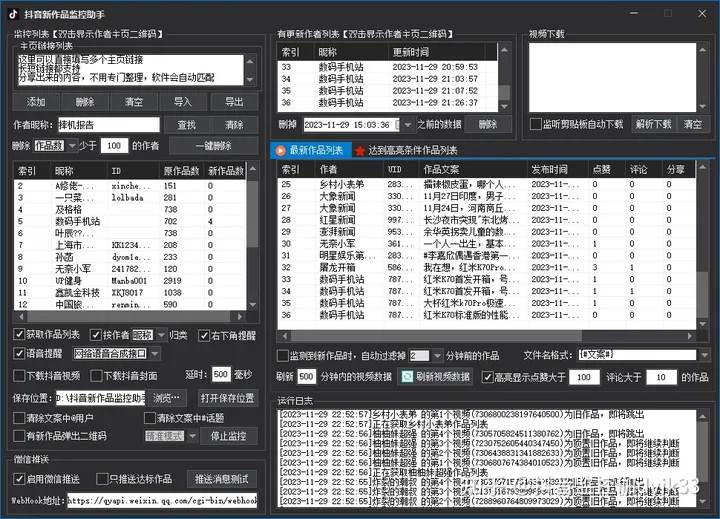Enable 只推送达标作品 checkbox

102,479
